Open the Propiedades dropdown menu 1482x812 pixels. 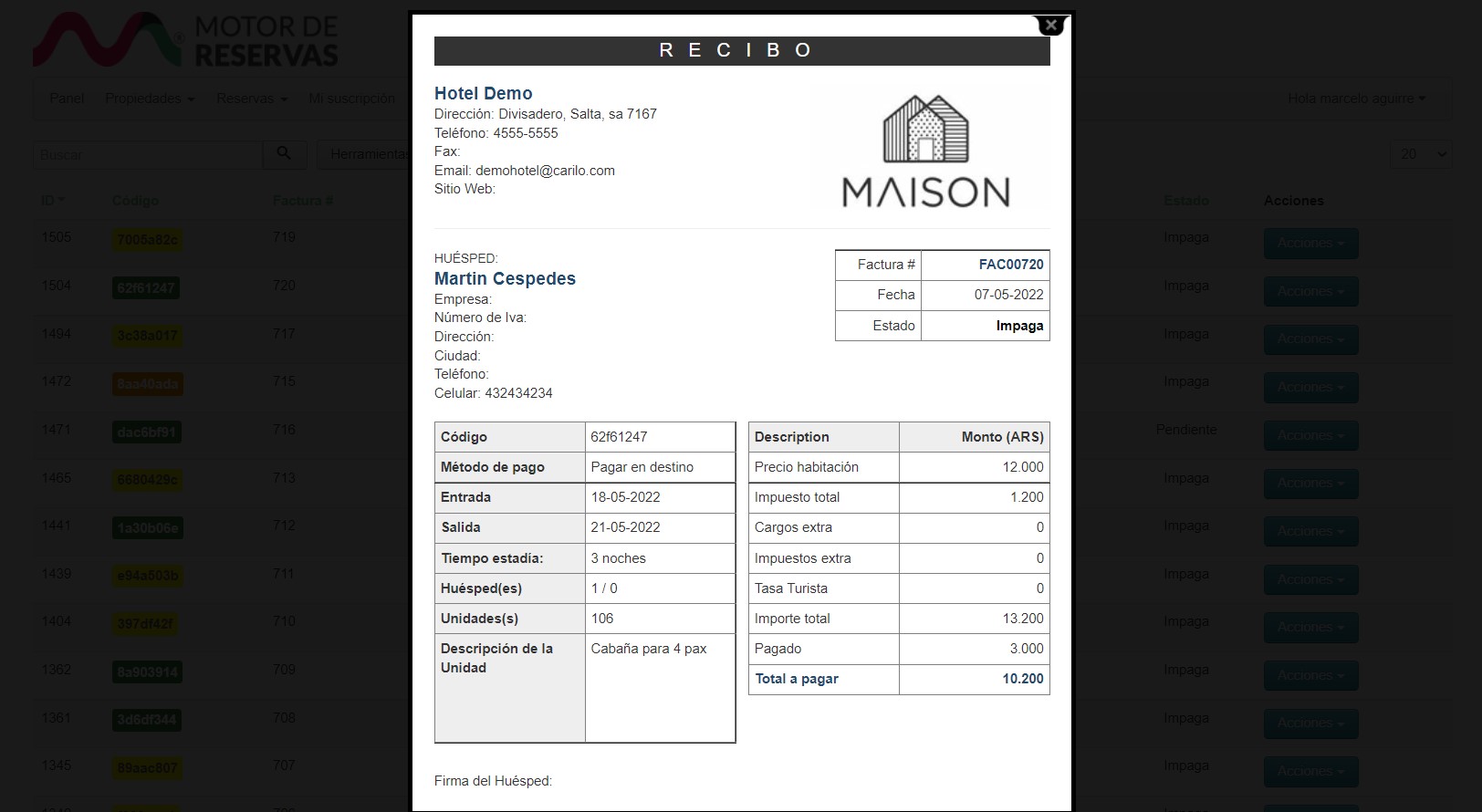coord(150,99)
